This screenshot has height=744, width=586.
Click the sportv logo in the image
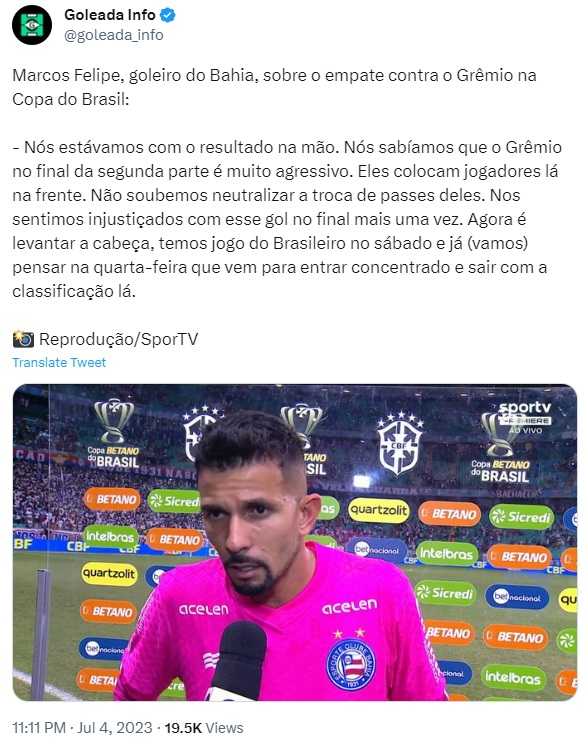coord(524,417)
